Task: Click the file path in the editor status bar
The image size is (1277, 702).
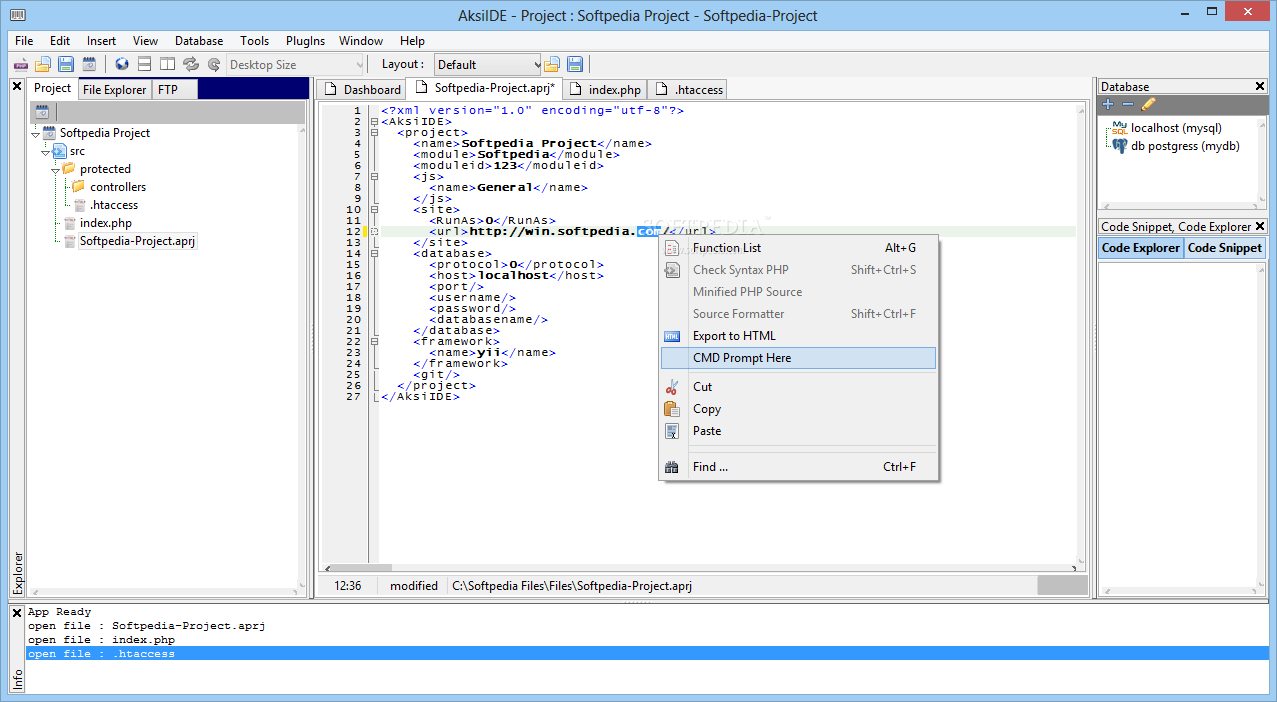Action: point(571,586)
